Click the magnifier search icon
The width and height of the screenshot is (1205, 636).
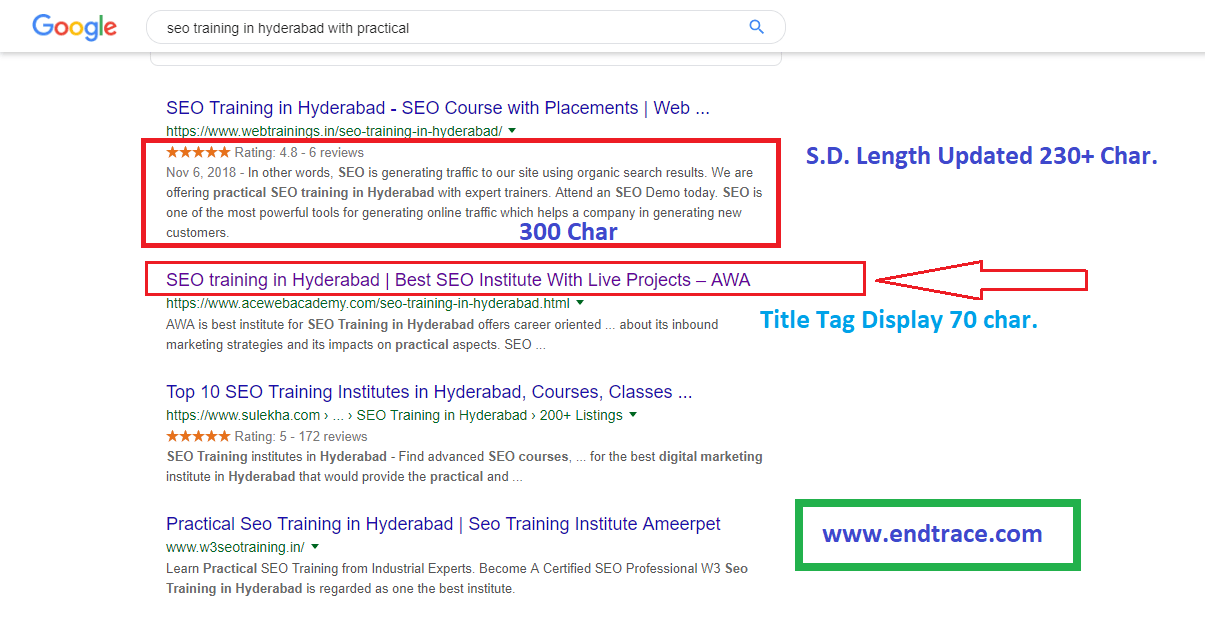[757, 27]
